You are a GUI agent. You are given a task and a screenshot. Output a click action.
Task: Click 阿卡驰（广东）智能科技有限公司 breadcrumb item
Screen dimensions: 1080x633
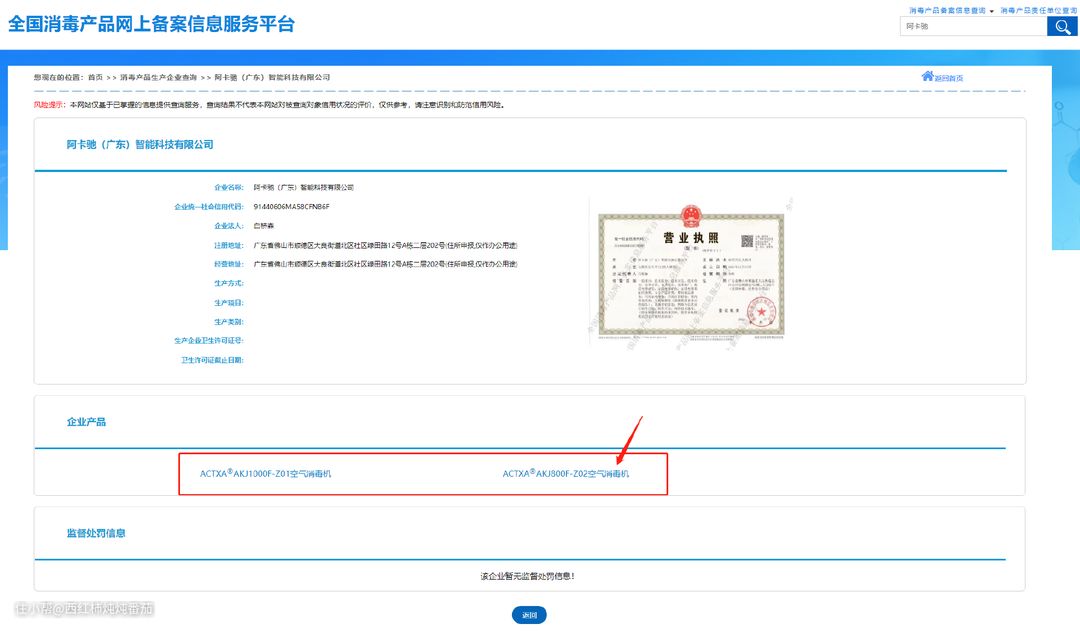click(x=272, y=77)
